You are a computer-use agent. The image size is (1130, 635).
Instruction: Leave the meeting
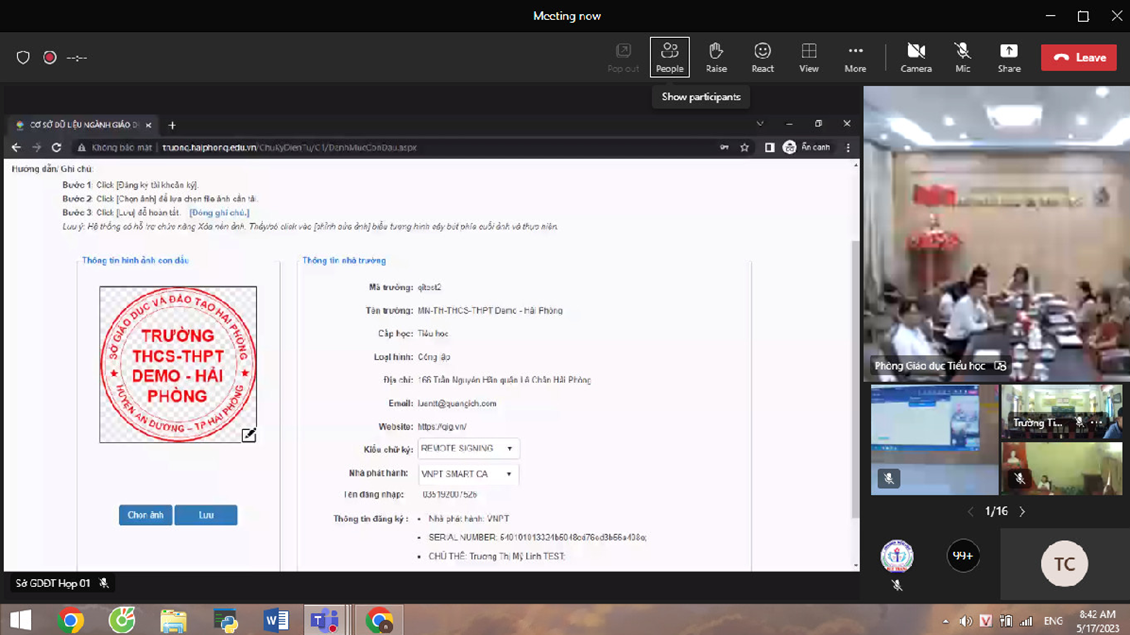[1079, 58]
